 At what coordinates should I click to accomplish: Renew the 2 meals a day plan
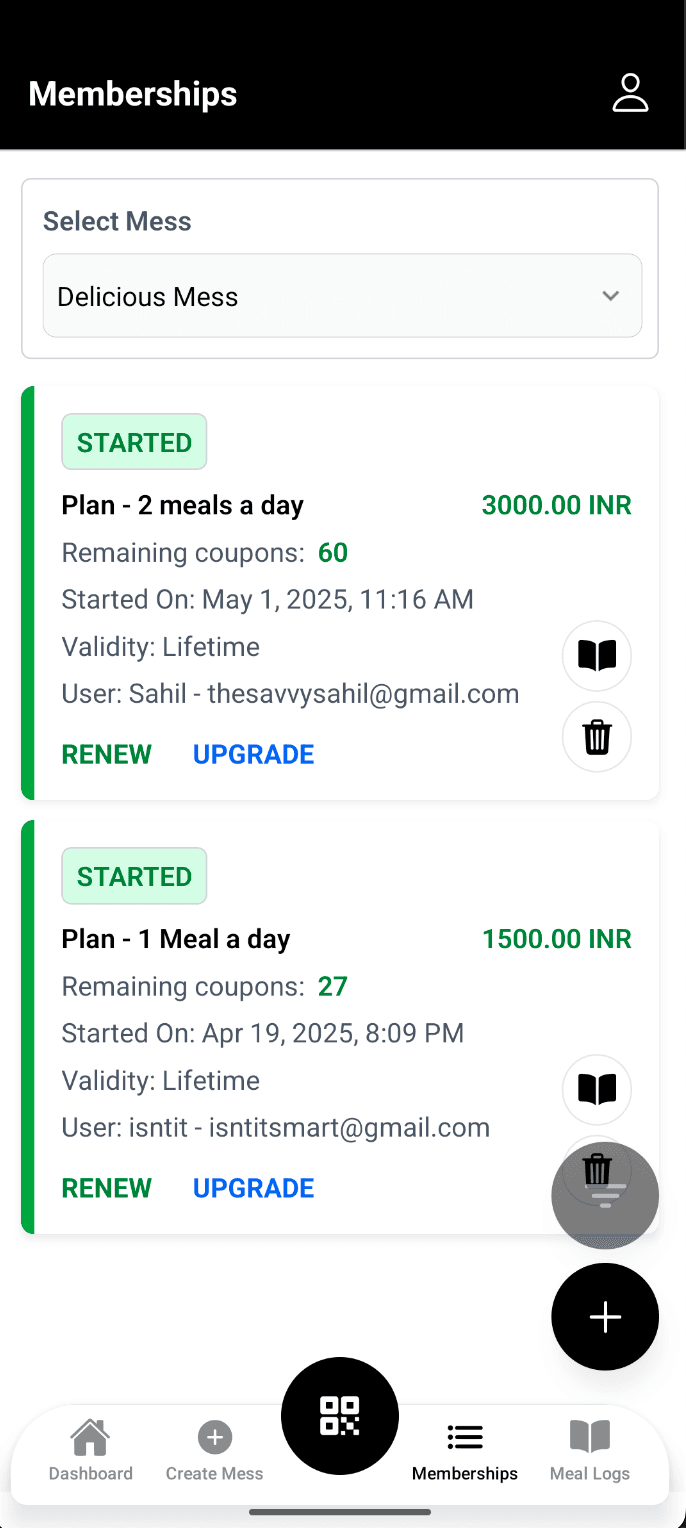pos(107,754)
